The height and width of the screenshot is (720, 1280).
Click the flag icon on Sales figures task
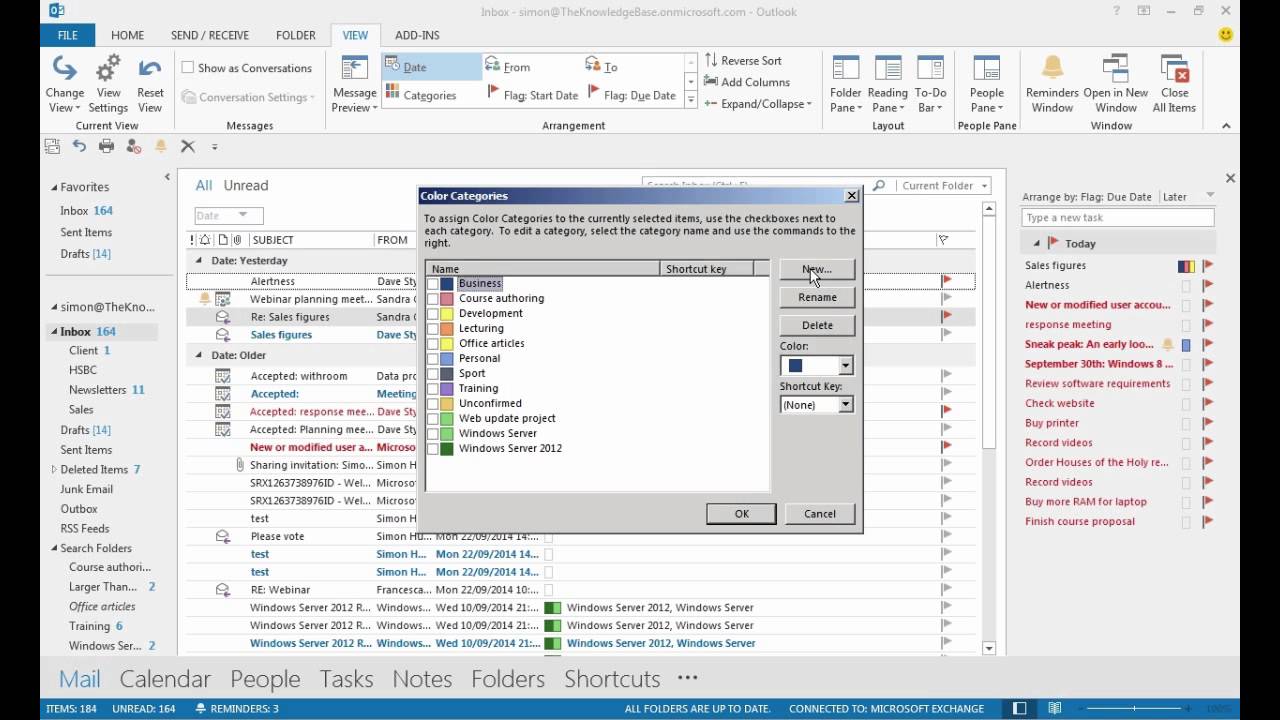(x=1207, y=266)
